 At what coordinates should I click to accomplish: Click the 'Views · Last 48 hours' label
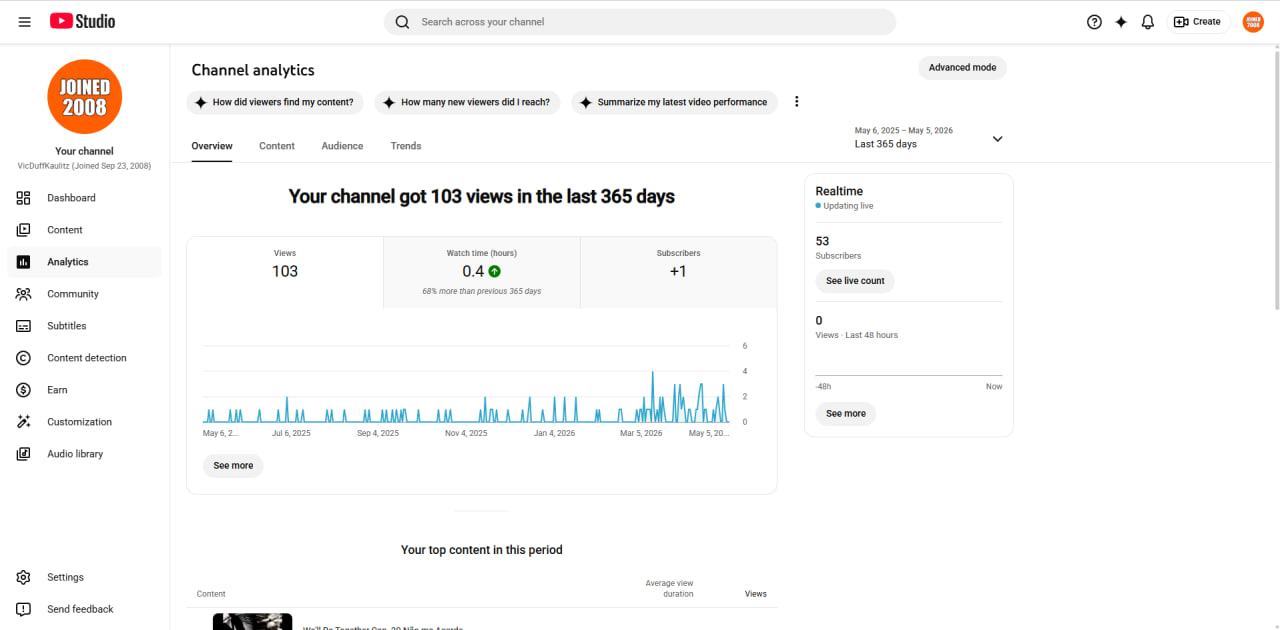pos(857,335)
